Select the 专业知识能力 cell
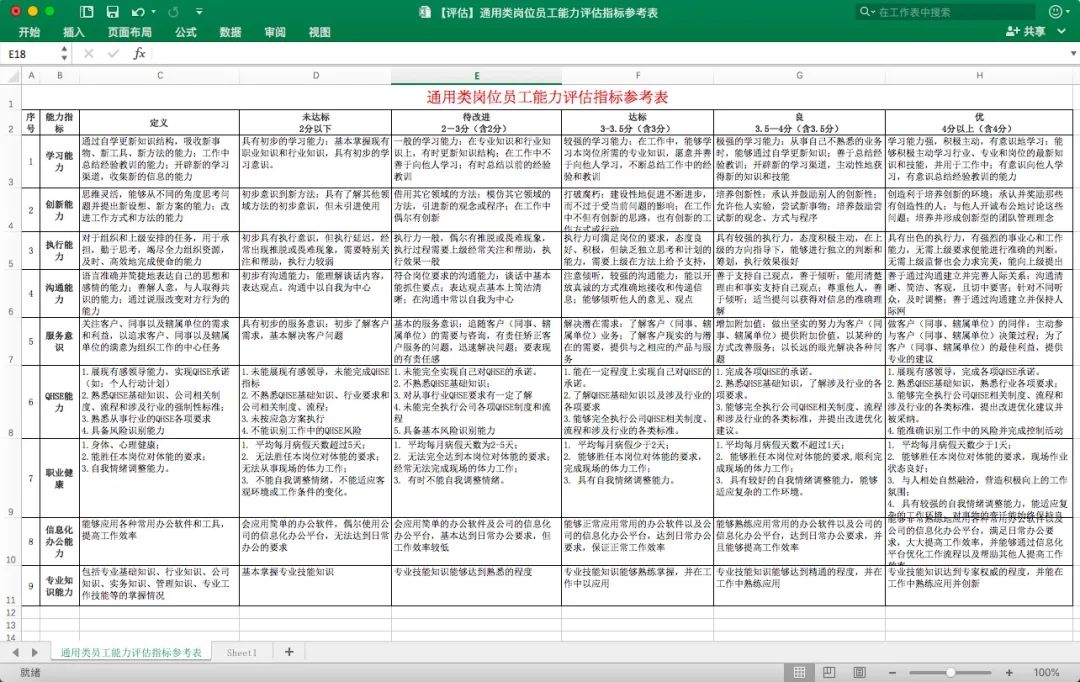The height and width of the screenshot is (682, 1080). (x=59, y=586)
